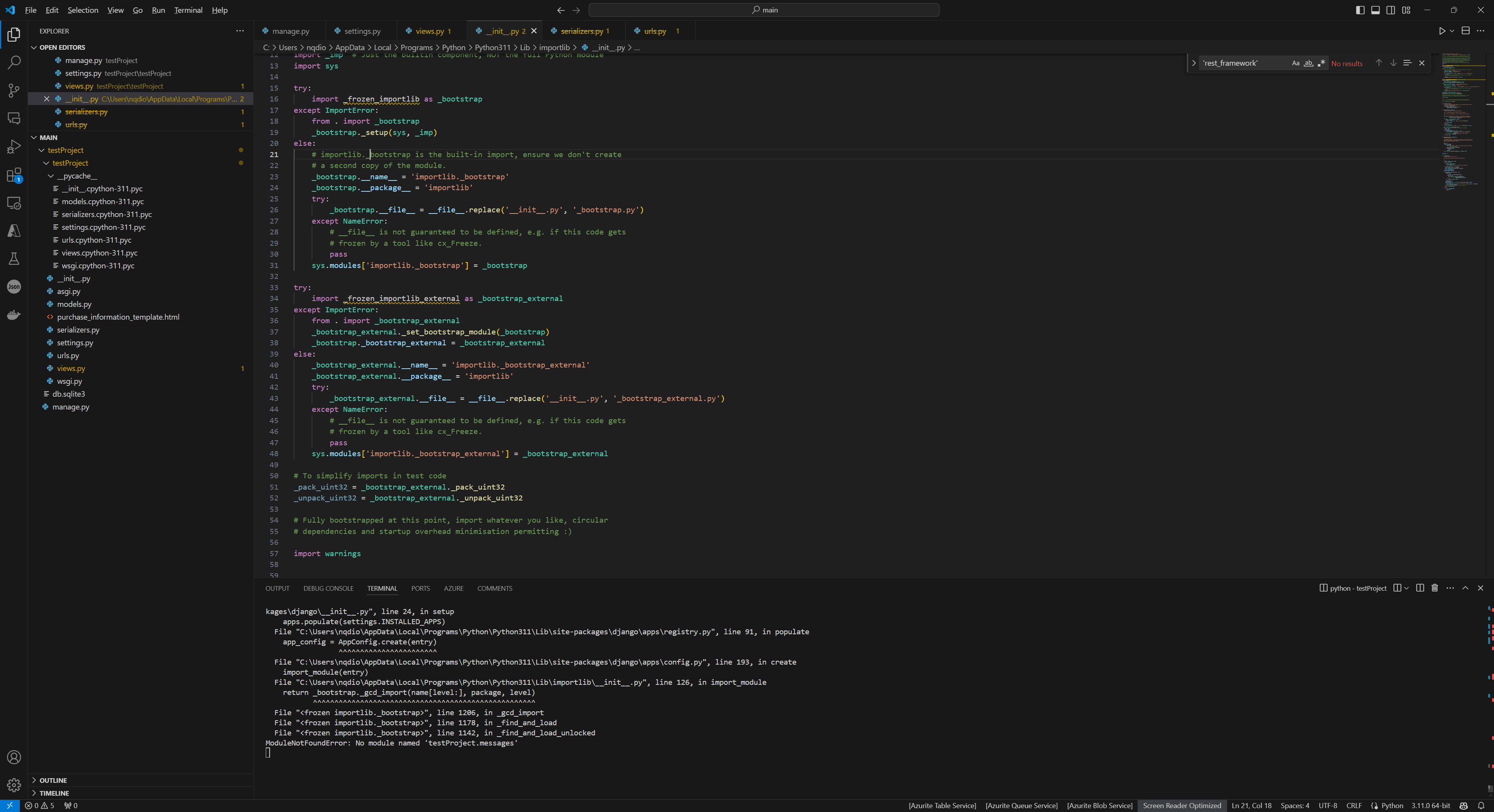Open the Terminal menu

click(x=188, y=10)
